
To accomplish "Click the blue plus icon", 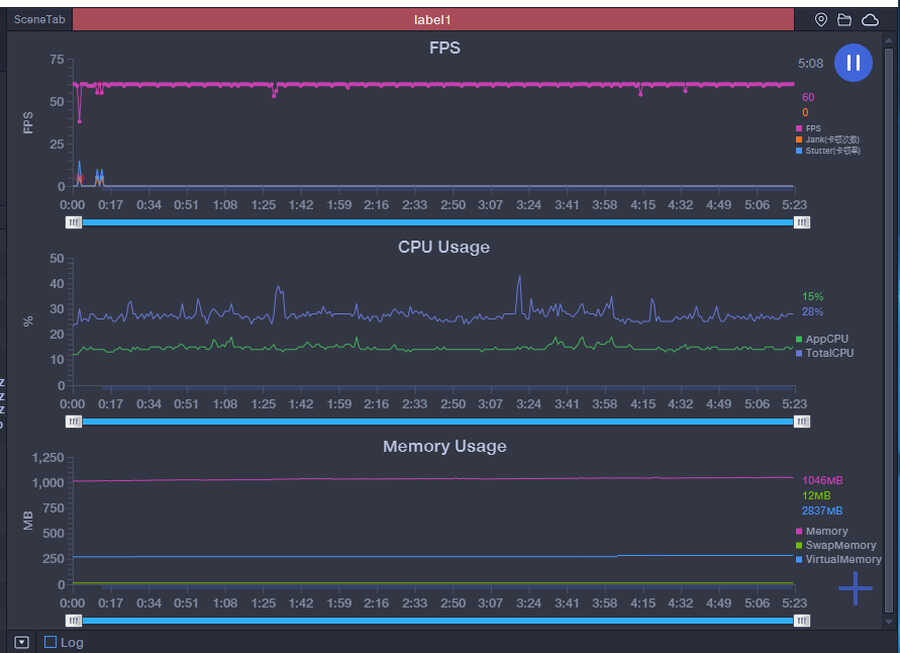I will [855, 588].
